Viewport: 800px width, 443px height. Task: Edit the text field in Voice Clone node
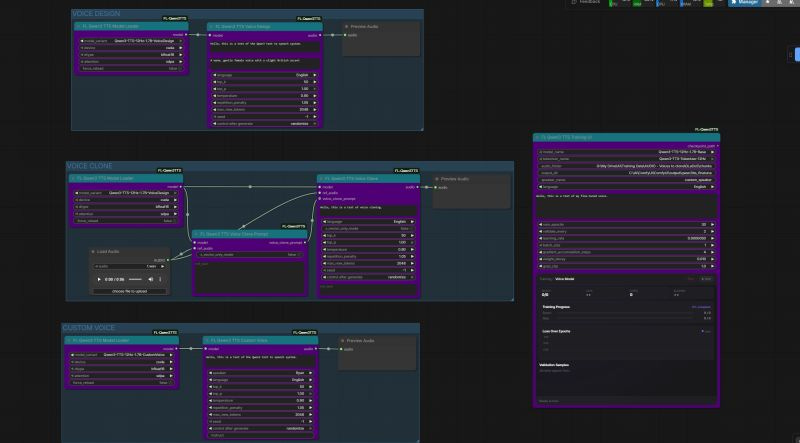coord(368,210)
